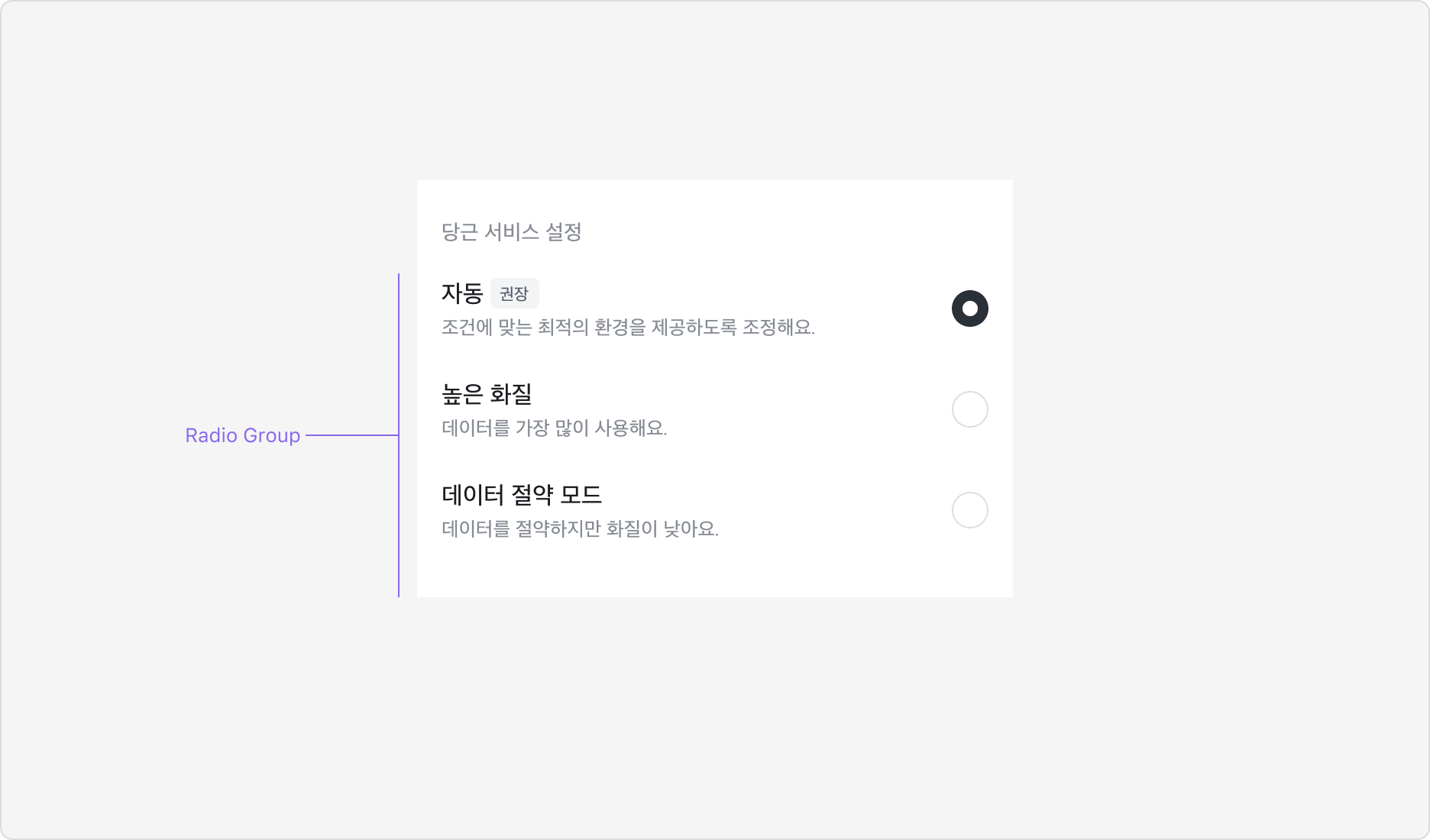Click the filled radio indicator next to 자동

pyautogui.click(x=969, y=309)
